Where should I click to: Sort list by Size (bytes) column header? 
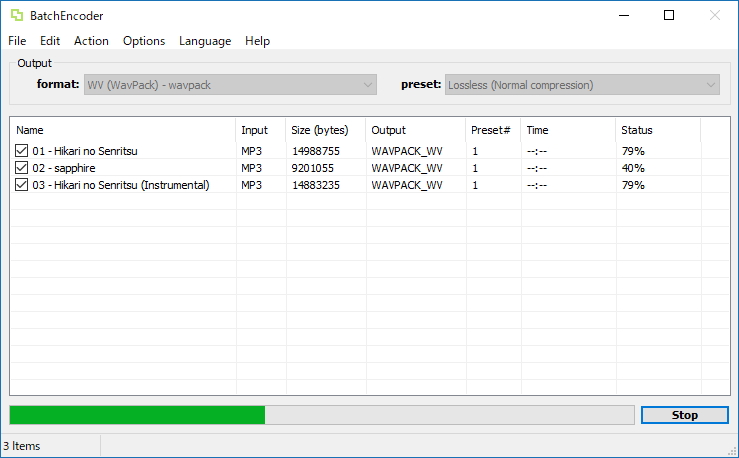325,130
